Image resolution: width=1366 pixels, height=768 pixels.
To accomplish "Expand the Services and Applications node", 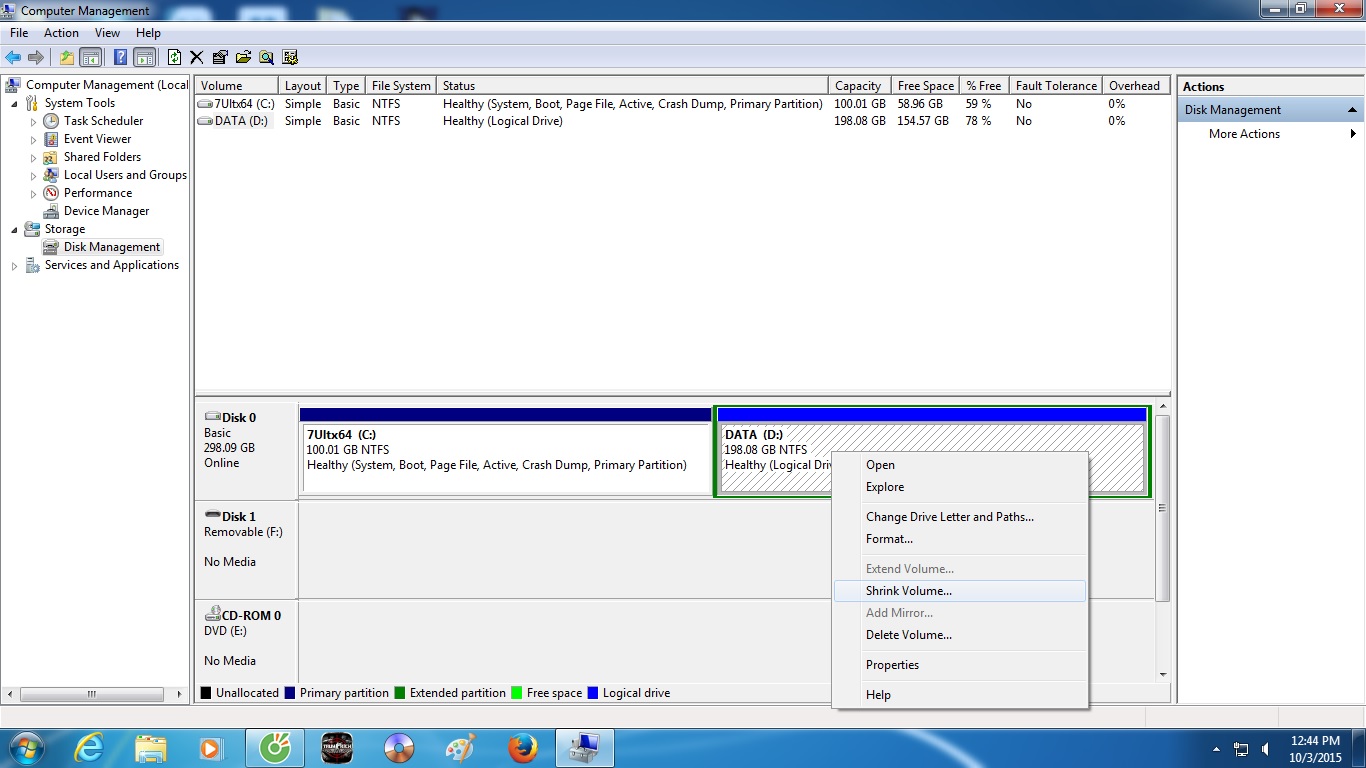I will 14,266.
